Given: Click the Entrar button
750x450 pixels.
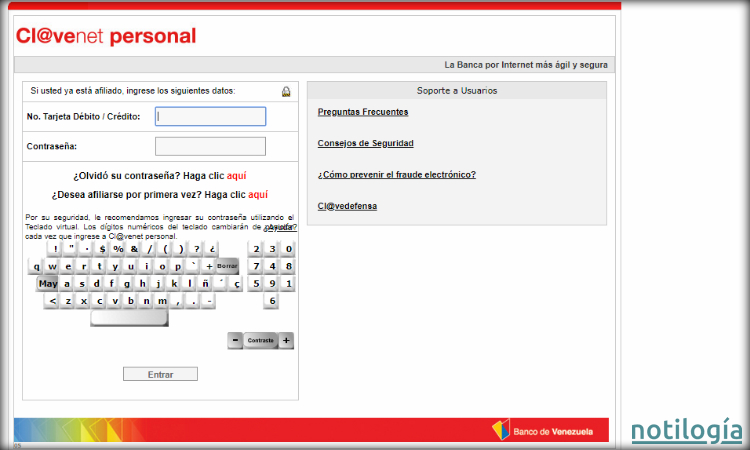Looking at the screenshot, I should tap(160, 374).
